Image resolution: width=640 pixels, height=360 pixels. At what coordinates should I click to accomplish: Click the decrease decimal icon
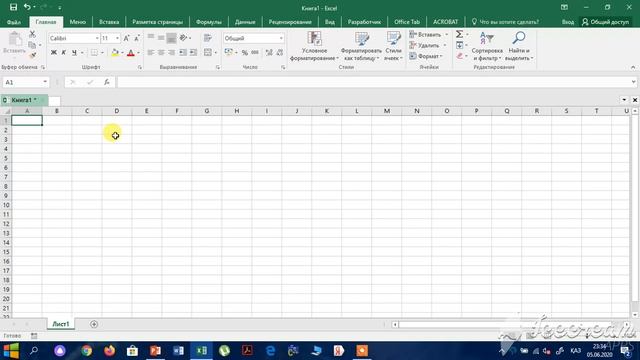coord(280,53)
